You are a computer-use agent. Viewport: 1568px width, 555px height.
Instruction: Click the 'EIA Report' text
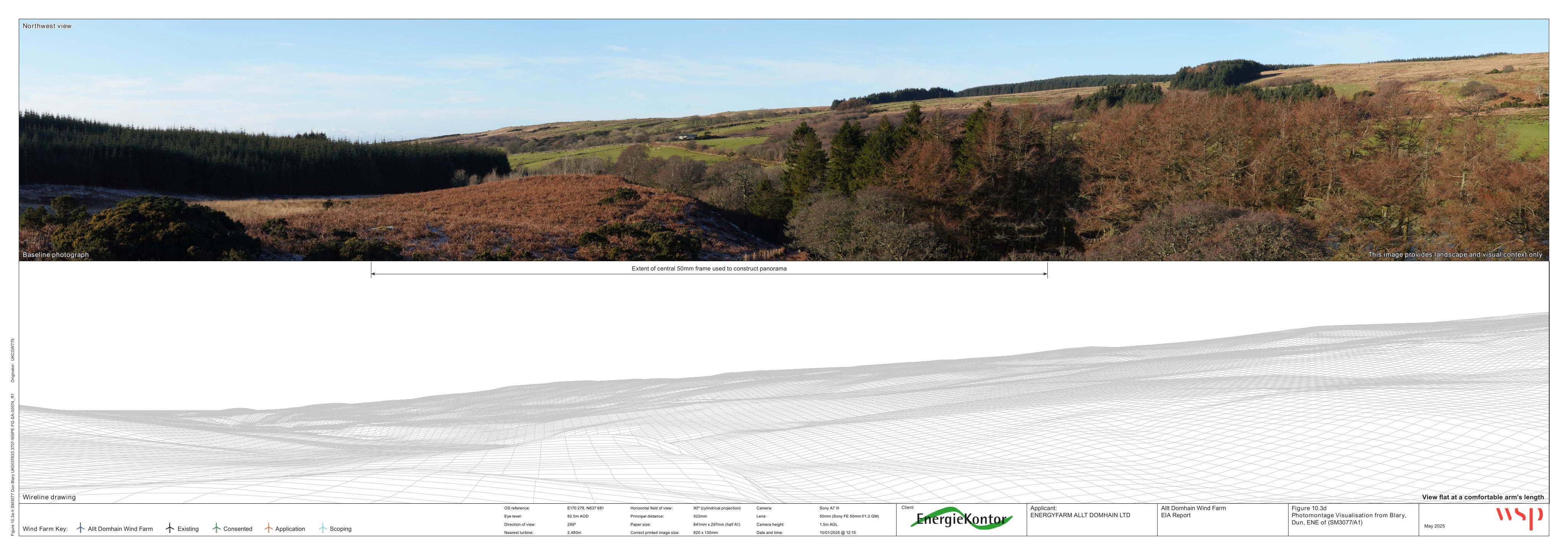click(x=1175, y=516)
